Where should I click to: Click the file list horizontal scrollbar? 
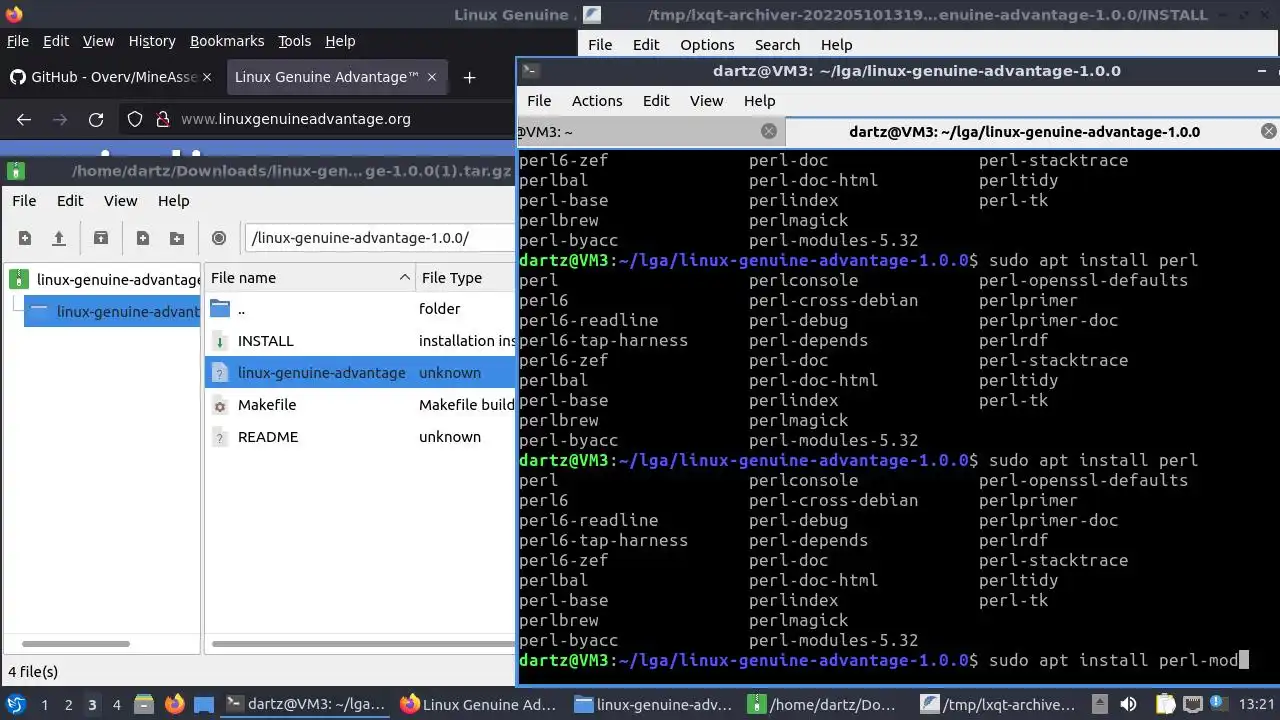[x=363, y=644]
